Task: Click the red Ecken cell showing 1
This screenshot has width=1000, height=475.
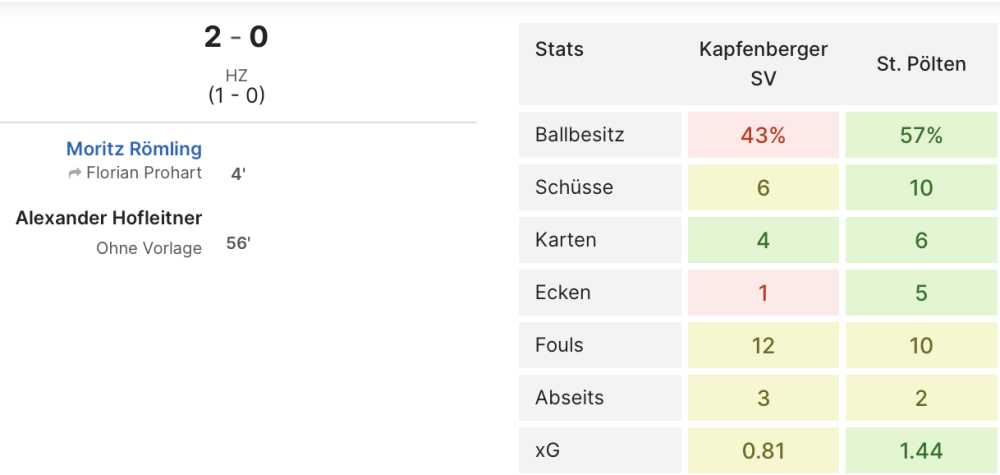Action: point(763,293)
